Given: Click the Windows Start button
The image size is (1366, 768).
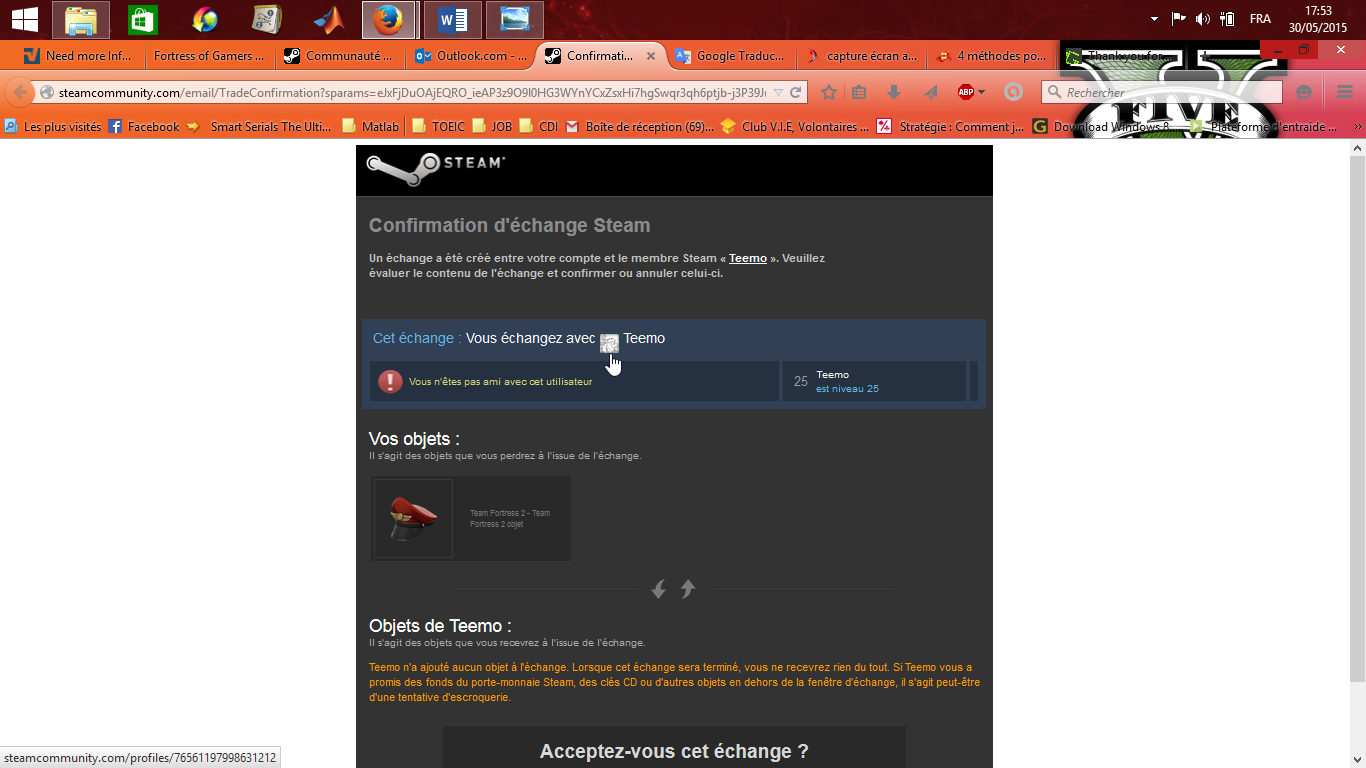Looking at the screenshot, I should click(x=25, y=20).
